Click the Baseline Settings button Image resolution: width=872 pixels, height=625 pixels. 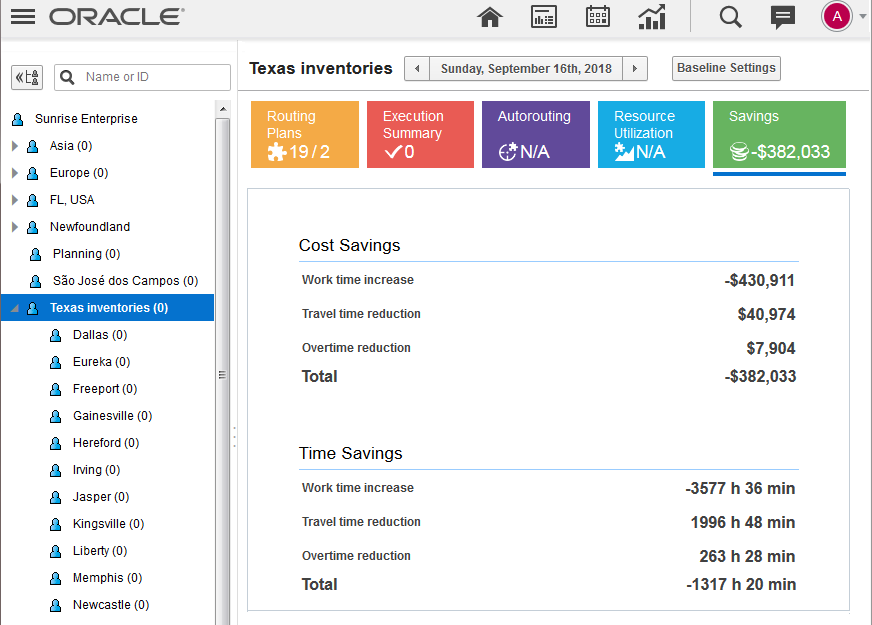(x=726, y=68)
